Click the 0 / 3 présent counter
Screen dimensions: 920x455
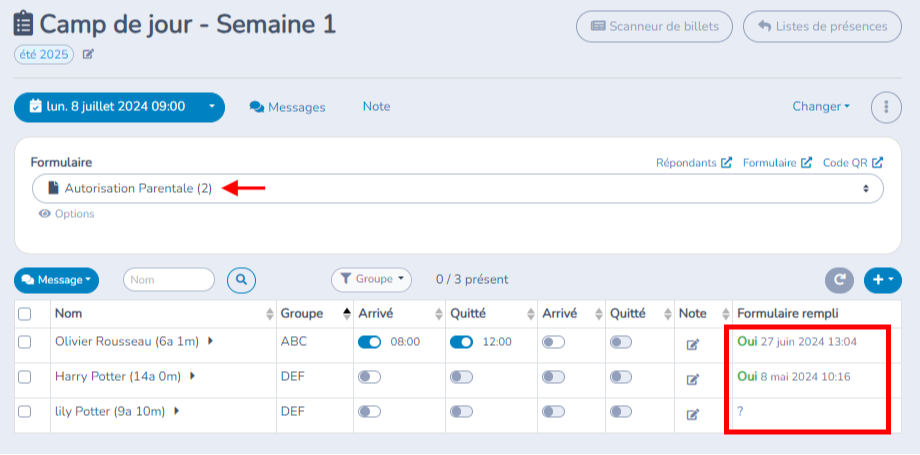(x=472, y=280)
